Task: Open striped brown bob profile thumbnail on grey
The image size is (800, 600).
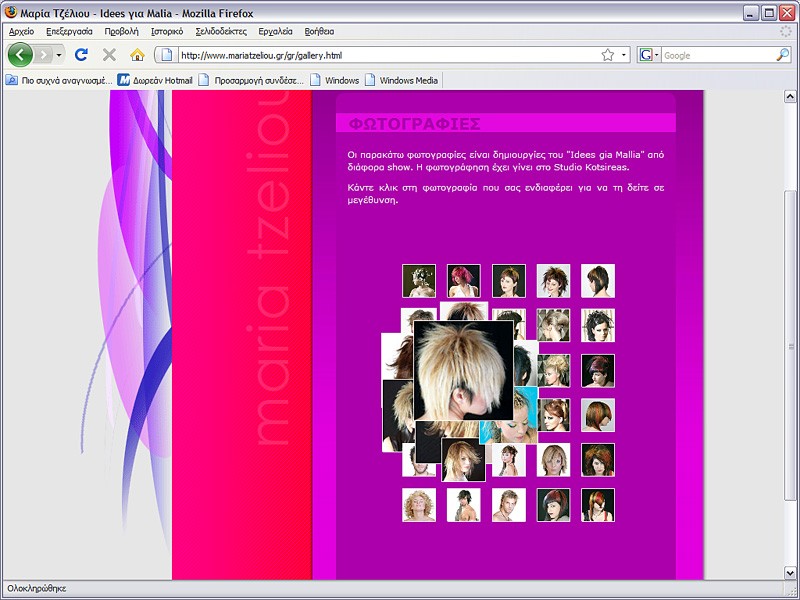Action: [x=598, y=415]
